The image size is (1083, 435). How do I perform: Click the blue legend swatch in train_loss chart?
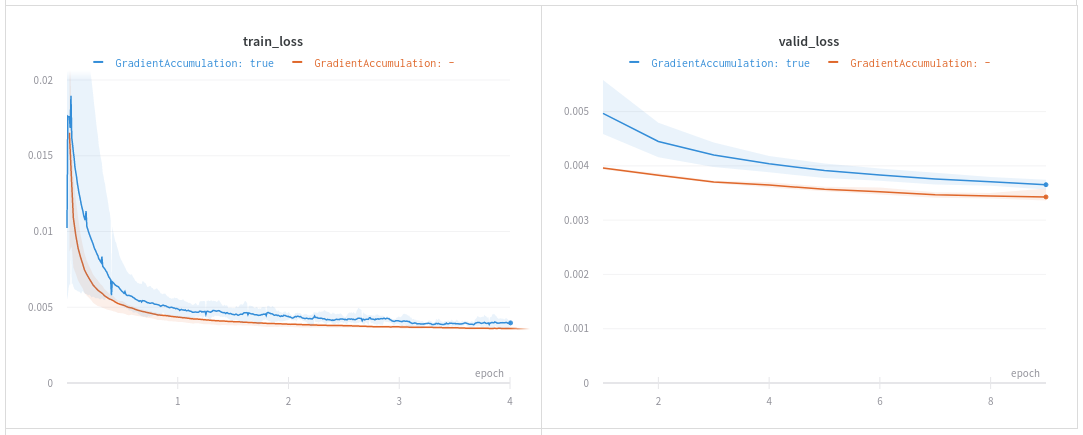[x=98, y=62]
